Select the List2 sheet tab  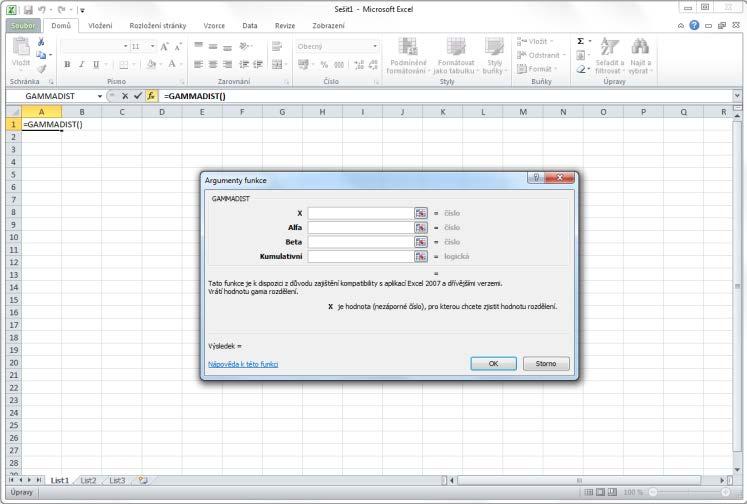(89, 480)
